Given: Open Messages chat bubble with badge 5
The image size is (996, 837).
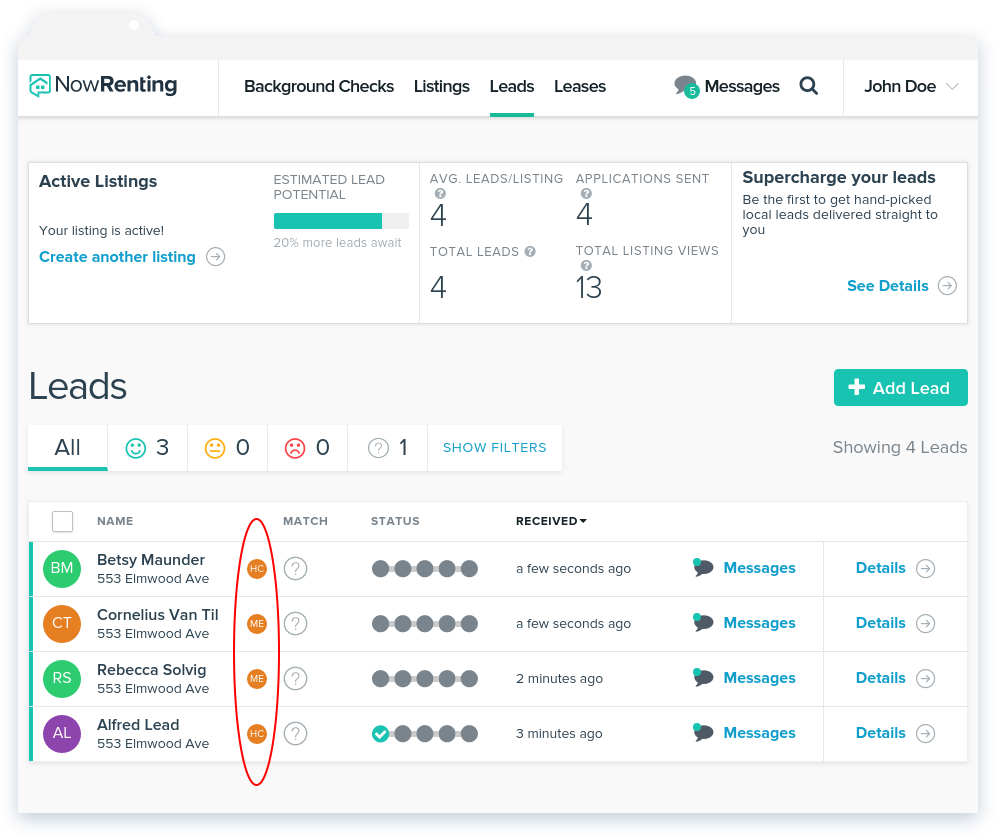Looking at the screenshot, I should tap(685, 86).
